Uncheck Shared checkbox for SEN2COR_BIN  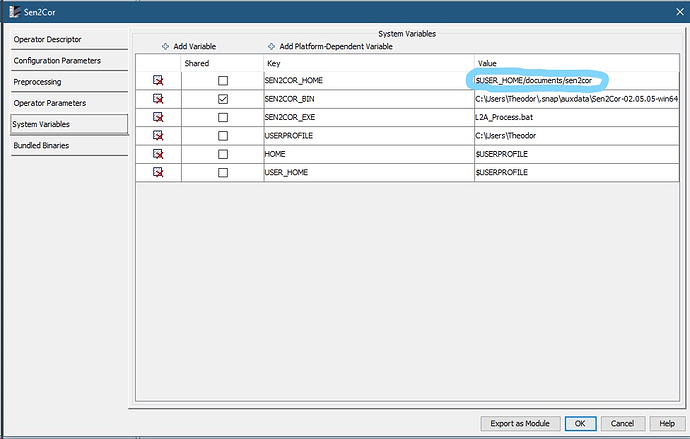[223, 99]
